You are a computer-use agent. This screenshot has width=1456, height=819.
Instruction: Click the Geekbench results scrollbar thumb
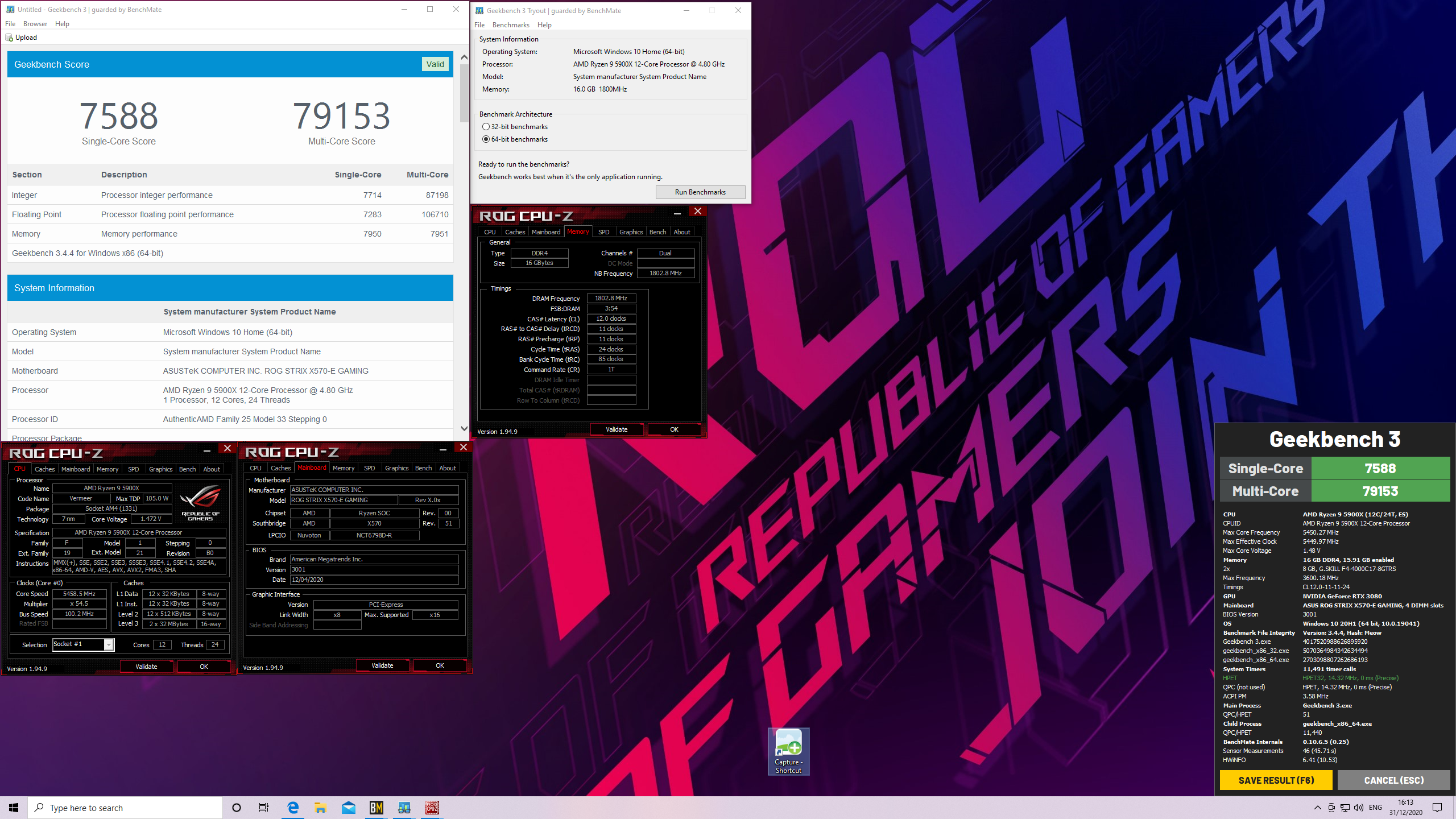(x=464, y=93)
